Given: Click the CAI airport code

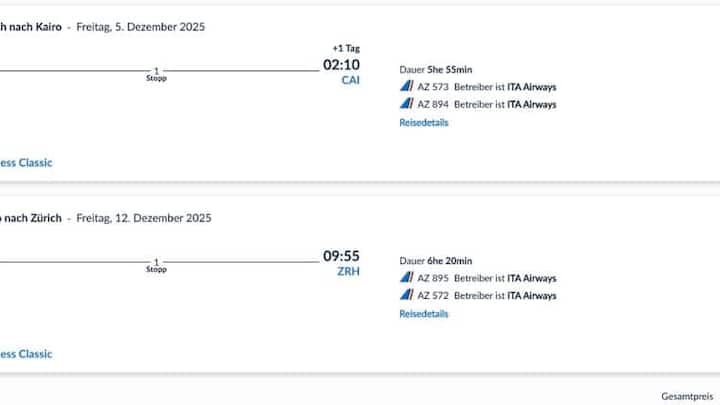Looking at the screenshot, I should pyautogui.click(x=350, y=80).
